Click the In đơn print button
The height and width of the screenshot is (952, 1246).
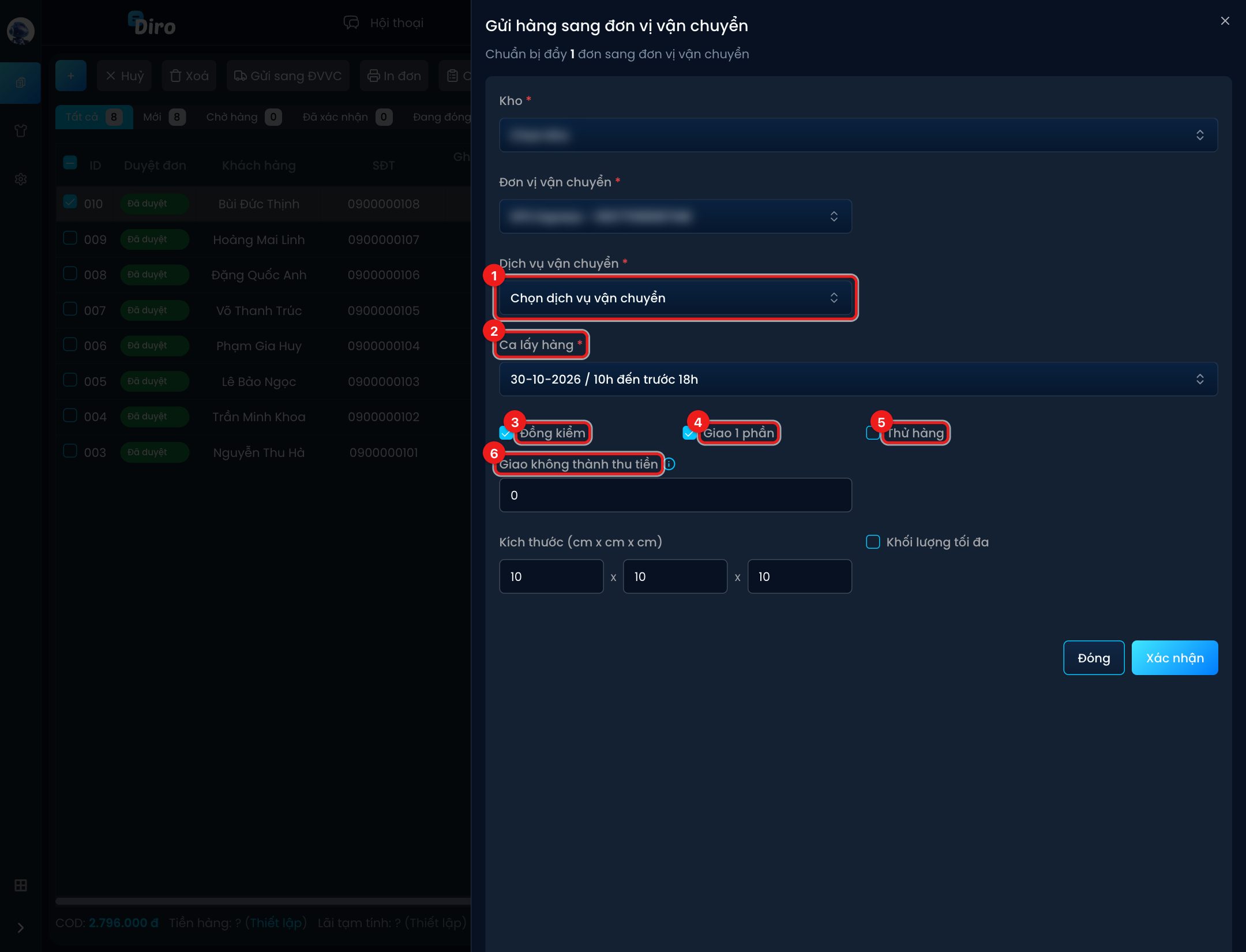pos(394,76)
